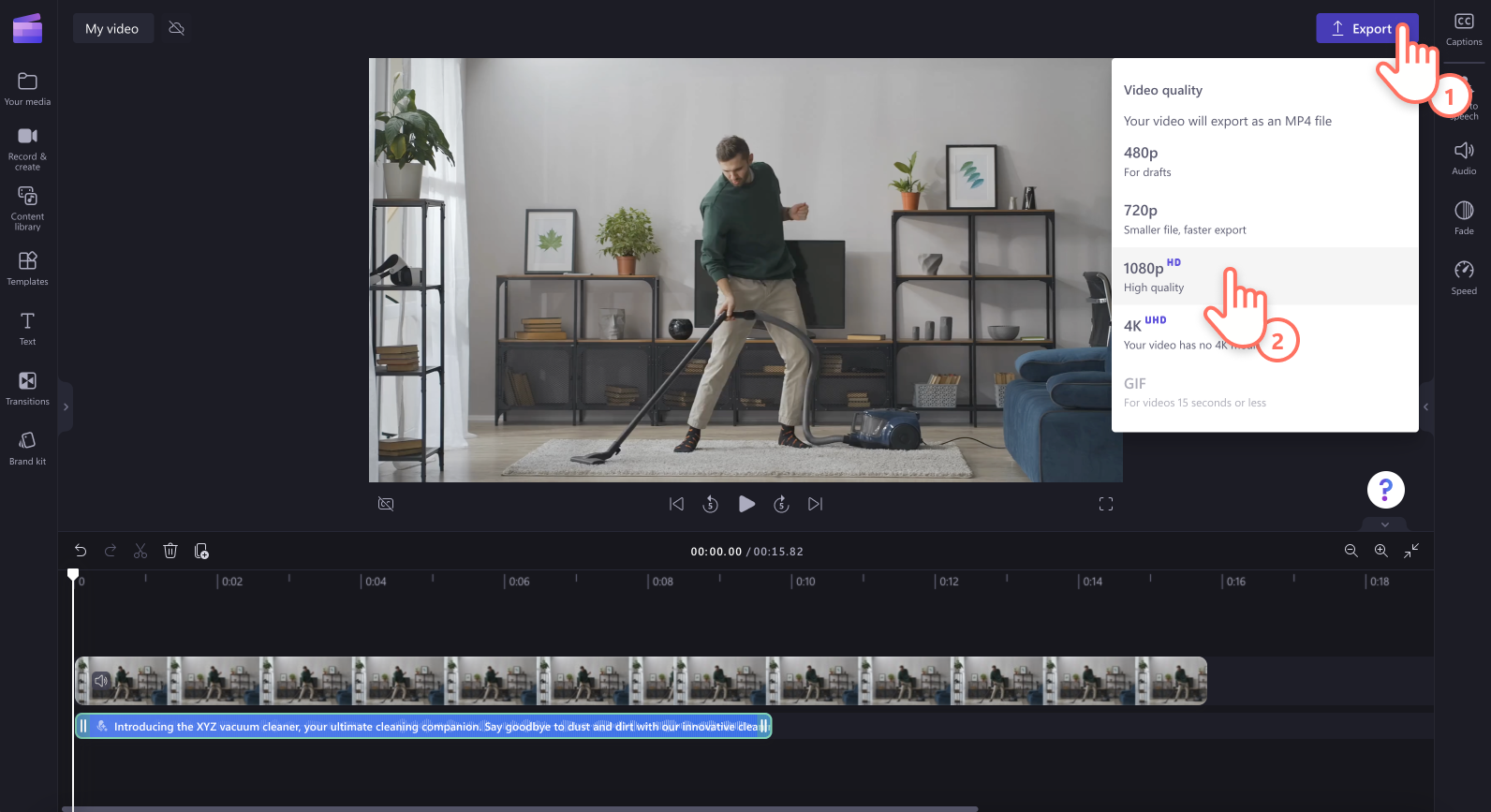The width and height of the screenshot is (1491, 812).
Task: Click the split scissors tool
Action: 140,551
